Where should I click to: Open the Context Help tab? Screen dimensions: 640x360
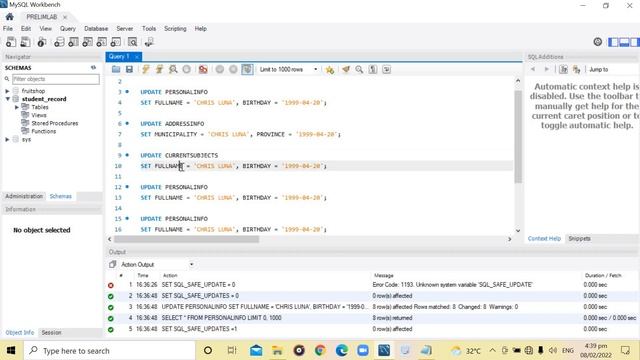pos(544,238)
